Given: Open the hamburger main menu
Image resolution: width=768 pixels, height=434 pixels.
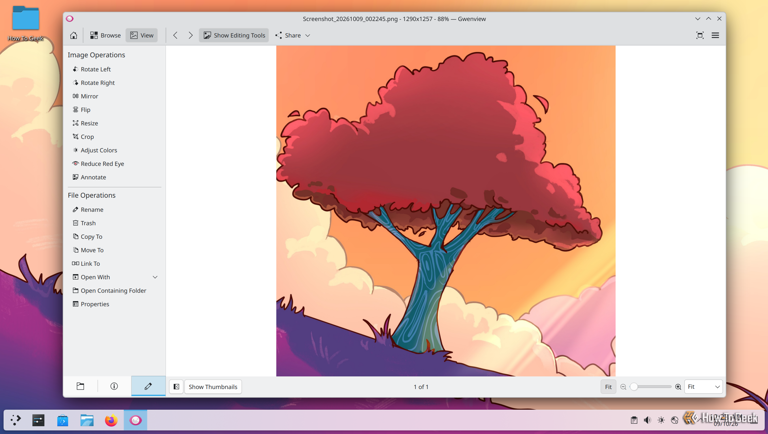Looking at the screenshot, I should (x=715, y=35).
